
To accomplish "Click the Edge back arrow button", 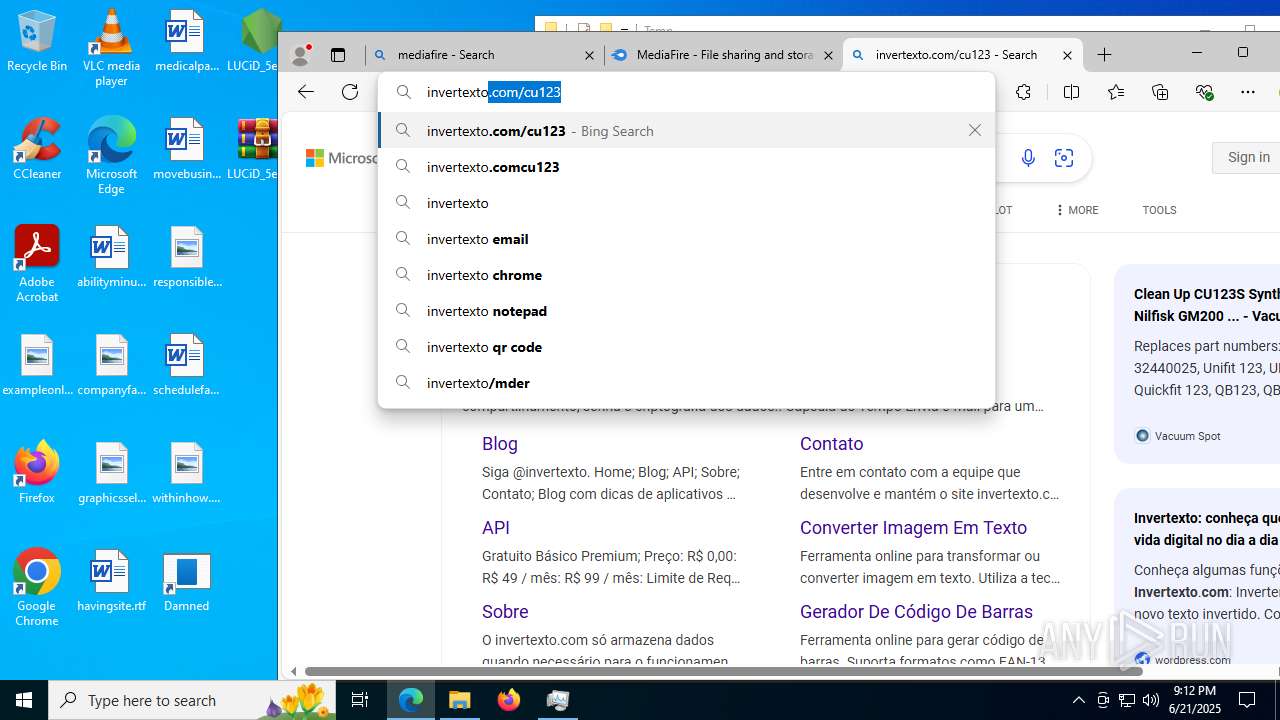I will [x=305, y=92].
